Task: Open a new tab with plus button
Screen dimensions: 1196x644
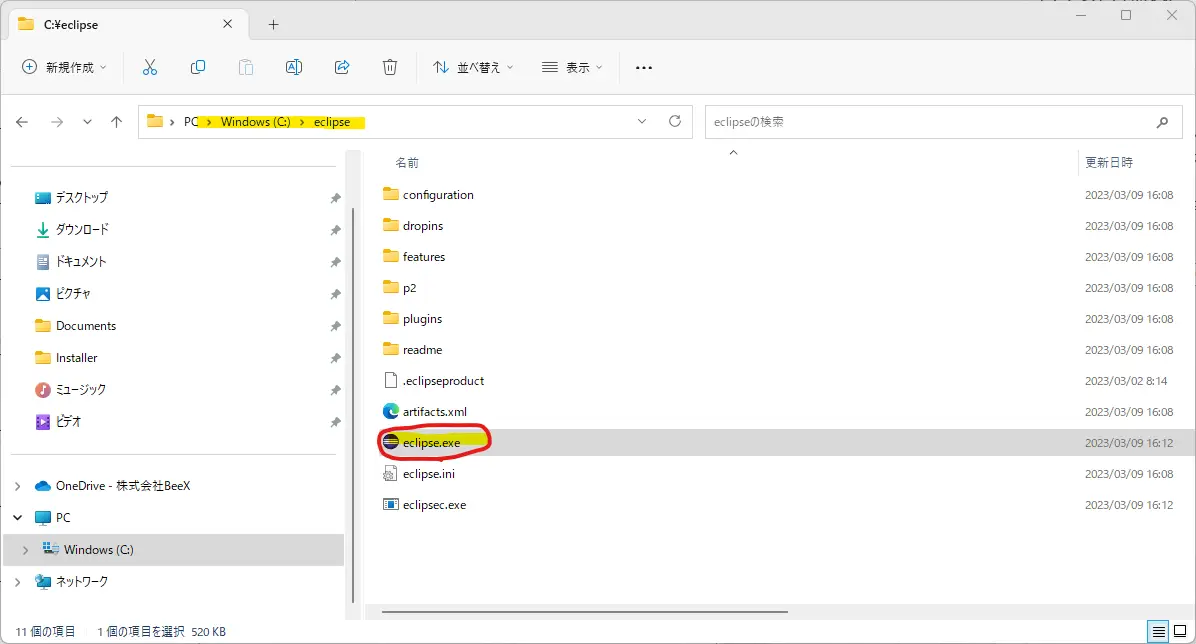Action: [273, 24]
